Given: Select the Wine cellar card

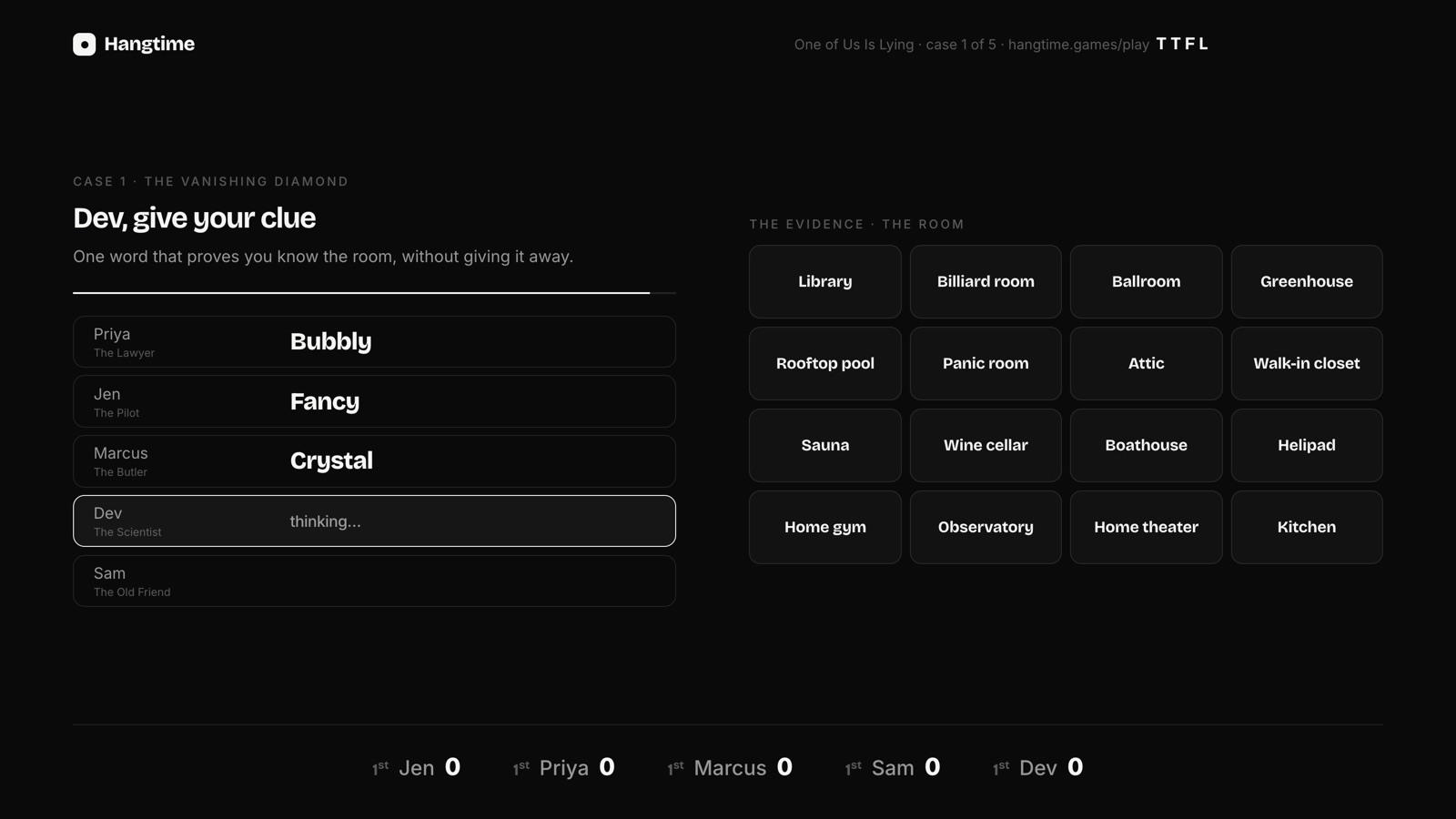Looking at the screenshot, I should tap(986, 445).
